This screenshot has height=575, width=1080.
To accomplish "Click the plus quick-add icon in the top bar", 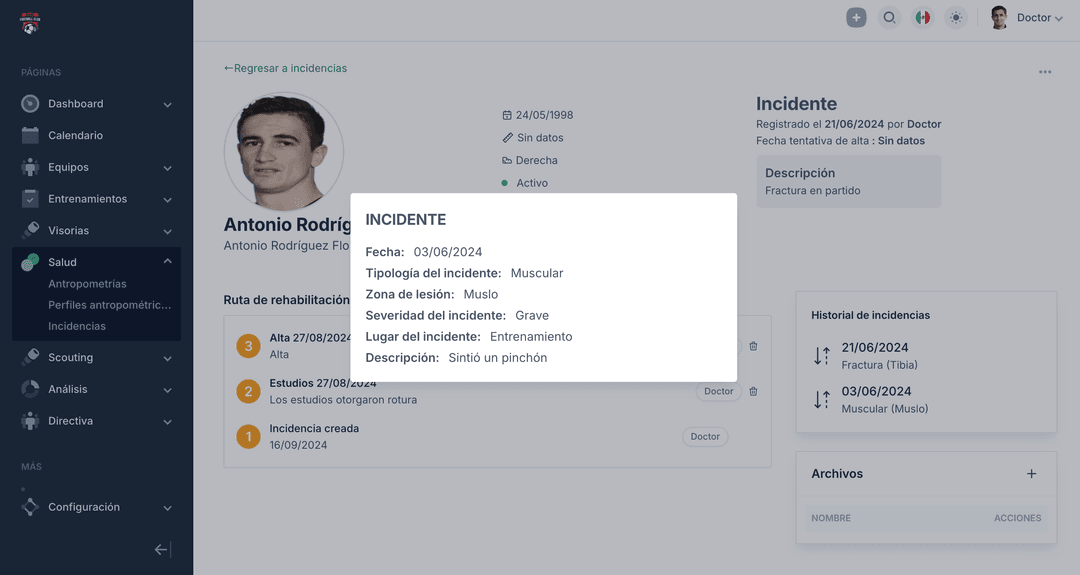I will click(x=856, y=18).
